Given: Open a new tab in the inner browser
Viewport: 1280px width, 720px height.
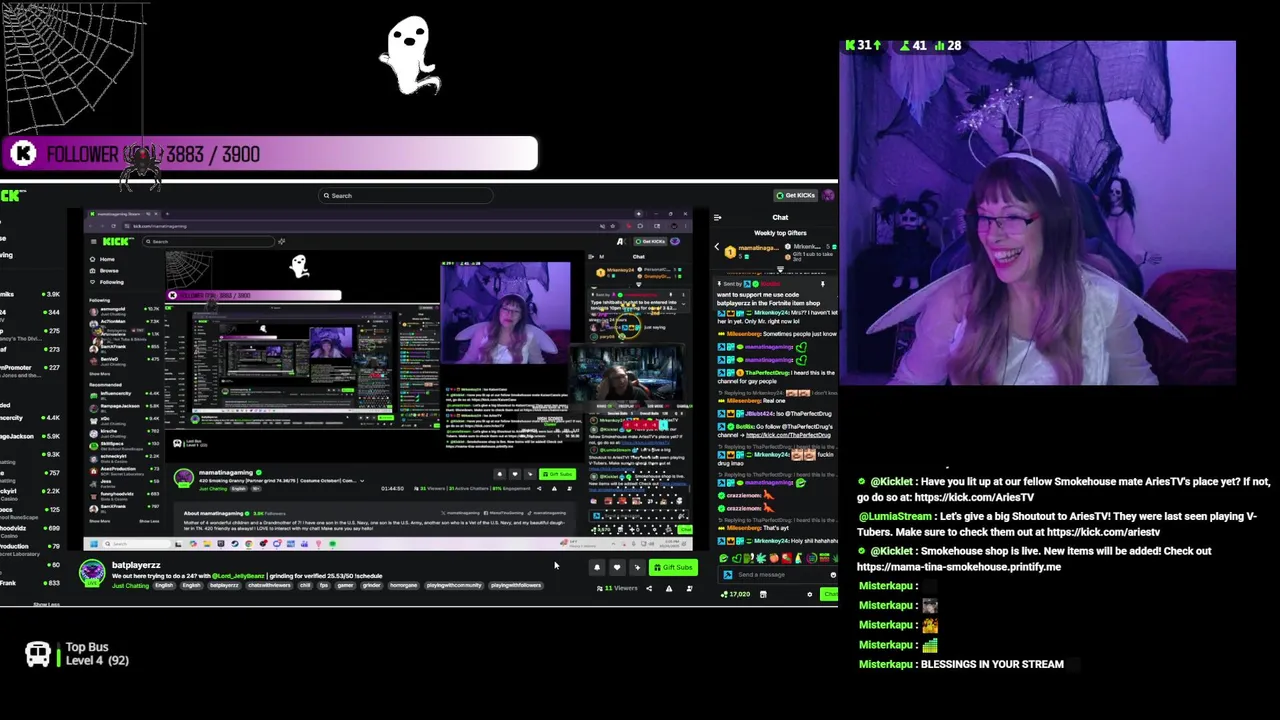Looking at the screenshot, I should 167,214.
